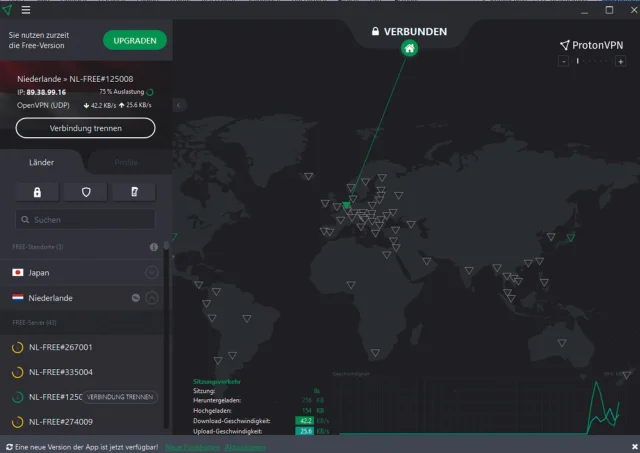Click the Brazil server marker on map
Viewport: 640px width, 453px height.
point(247,318)
